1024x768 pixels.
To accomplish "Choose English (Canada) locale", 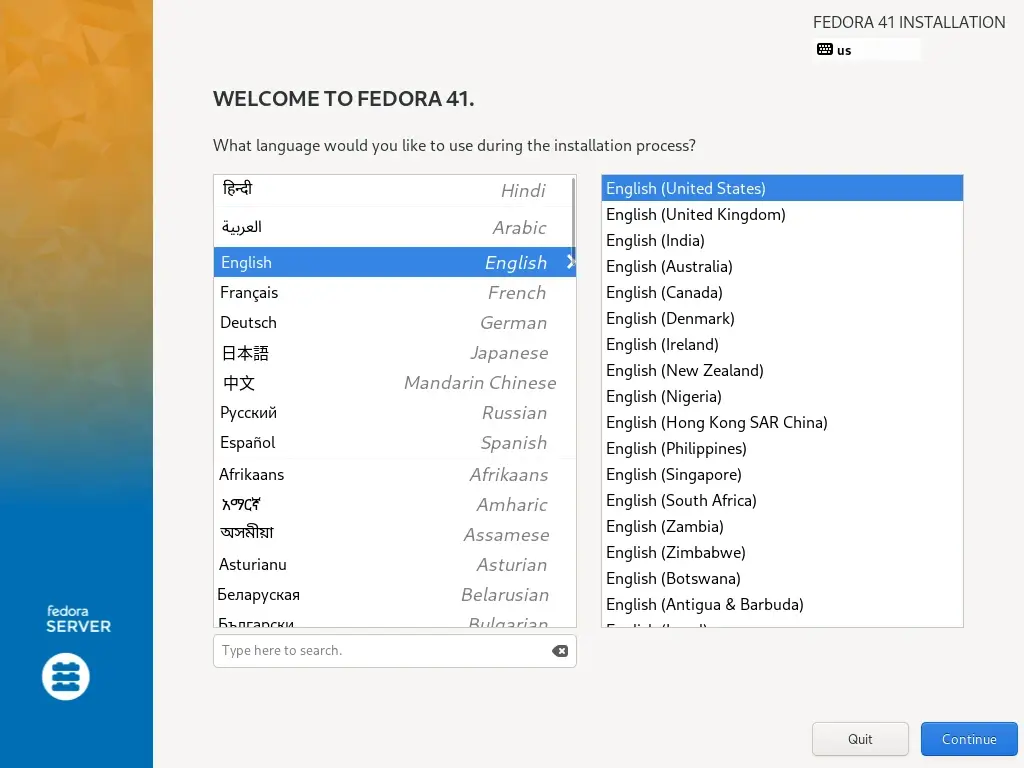I will pyautogui.click(x=782, y=293).
